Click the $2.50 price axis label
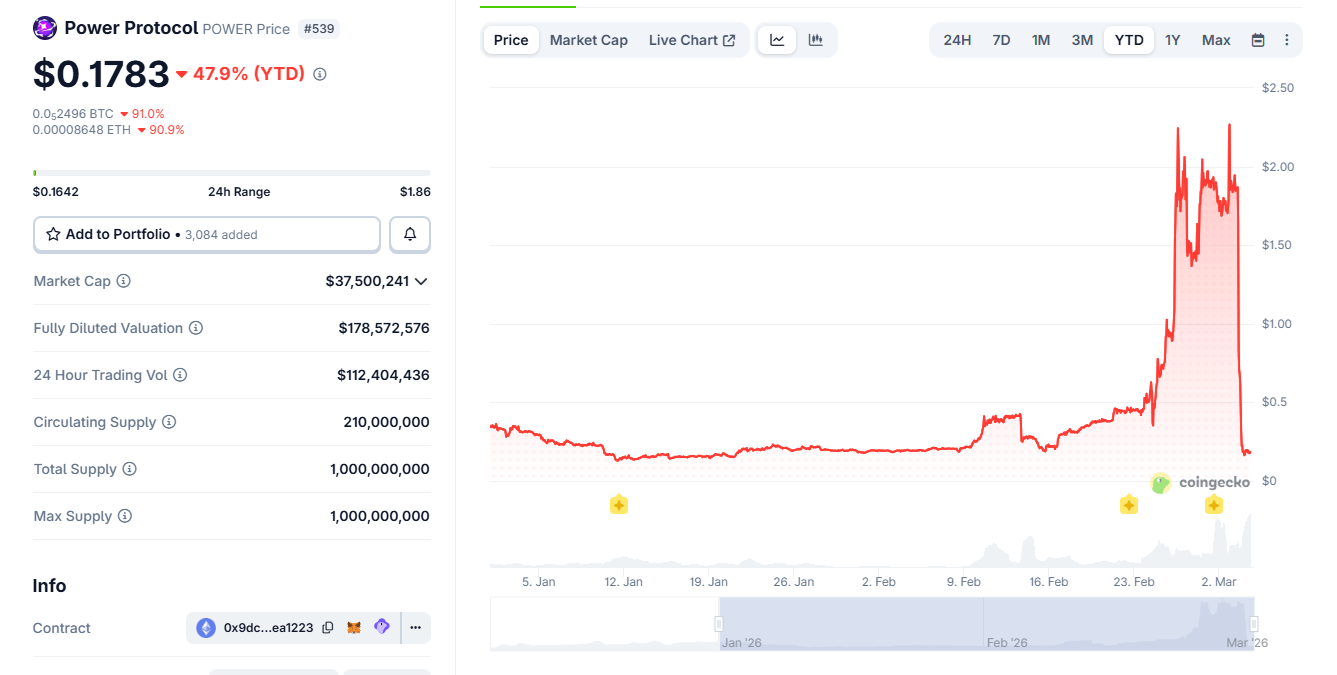Viewport: 1337px width, 675px height. coord(1278,88)
